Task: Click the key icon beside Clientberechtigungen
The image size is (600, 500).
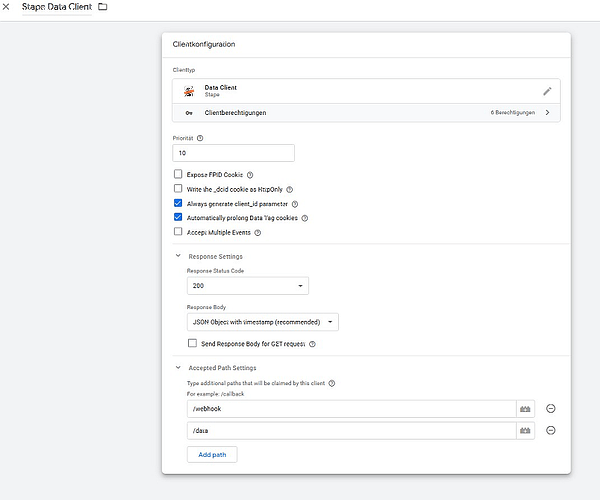Action: [189, 113]
